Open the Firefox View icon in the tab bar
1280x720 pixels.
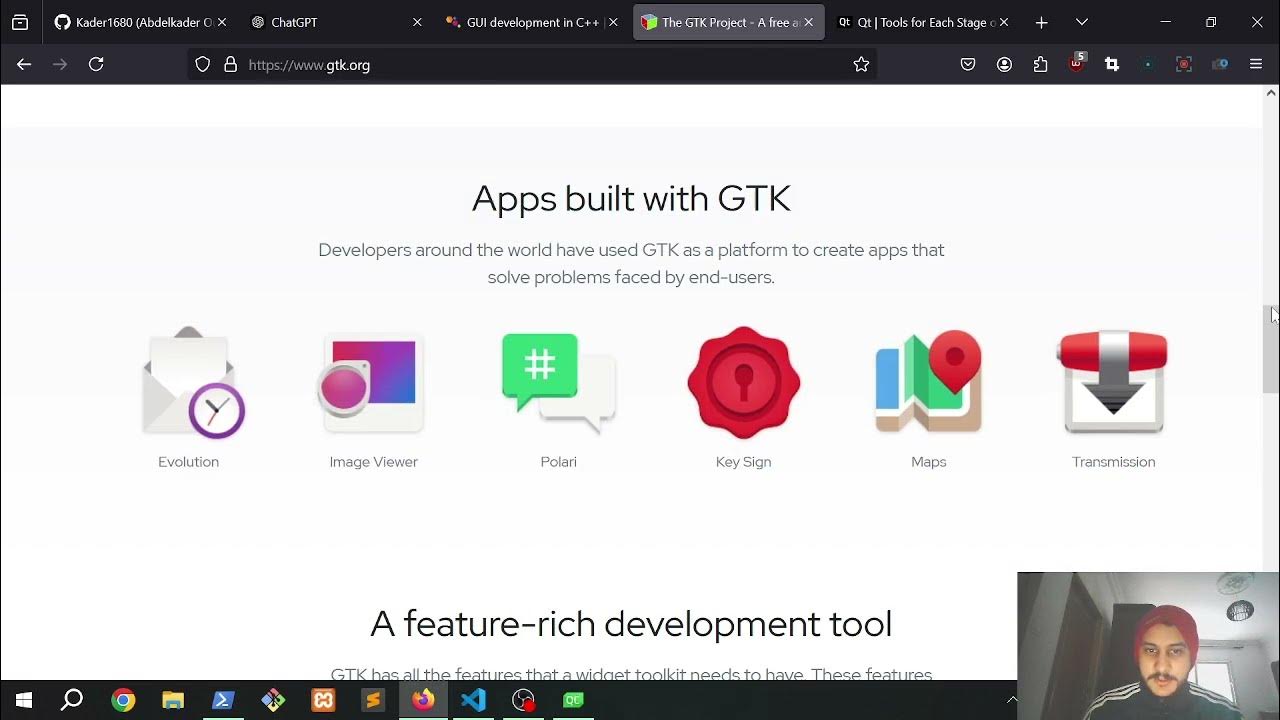(x=20, y=22)
